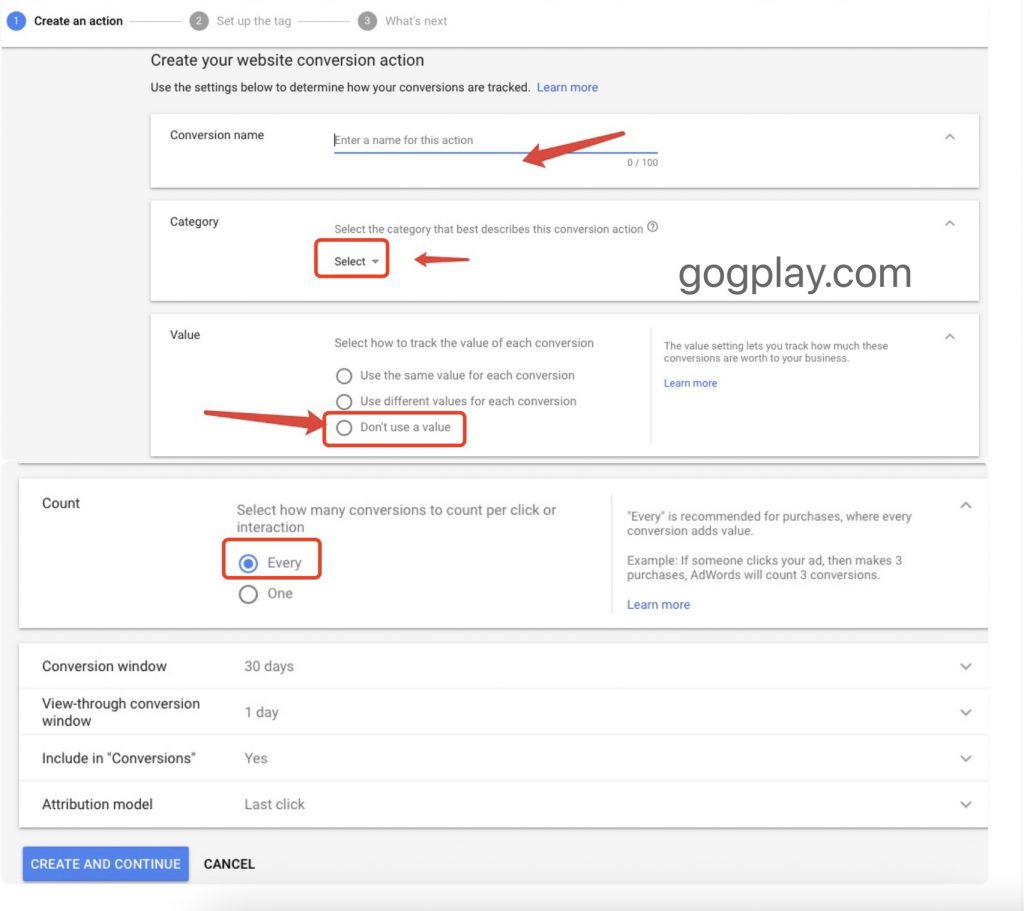Click the '30 days' conversion window value
This screenshot has height=911, width=1024.
[x=269, y=666]
